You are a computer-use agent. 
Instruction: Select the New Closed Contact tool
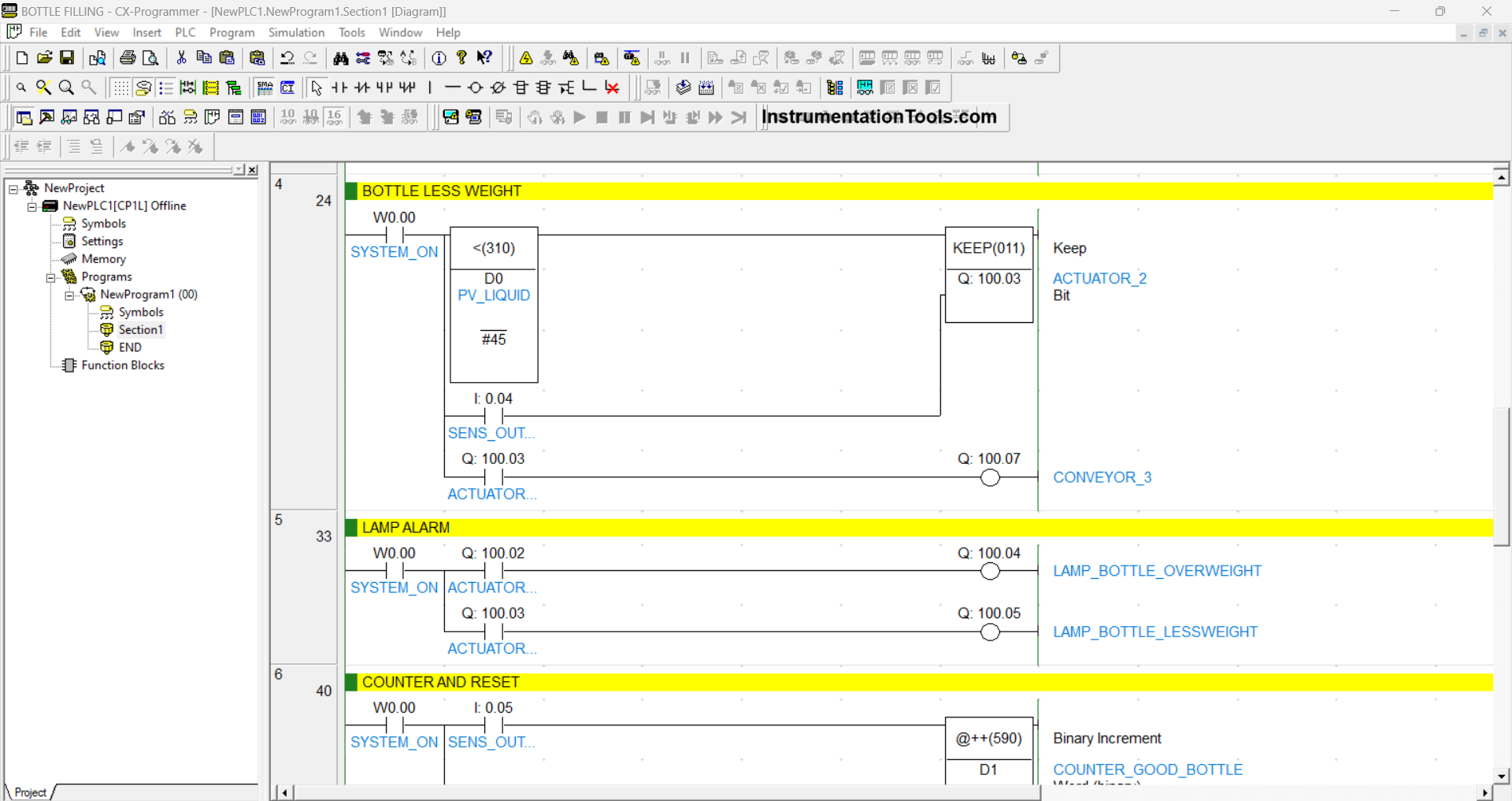(x=361, y=87)
